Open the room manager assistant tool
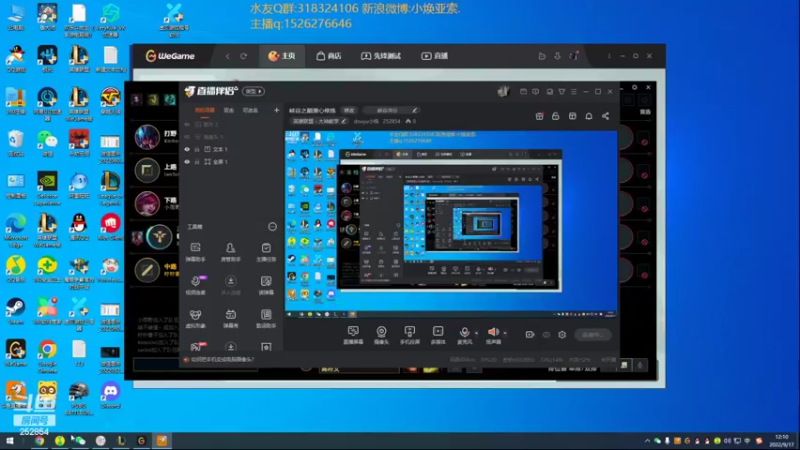 (231, 252)
